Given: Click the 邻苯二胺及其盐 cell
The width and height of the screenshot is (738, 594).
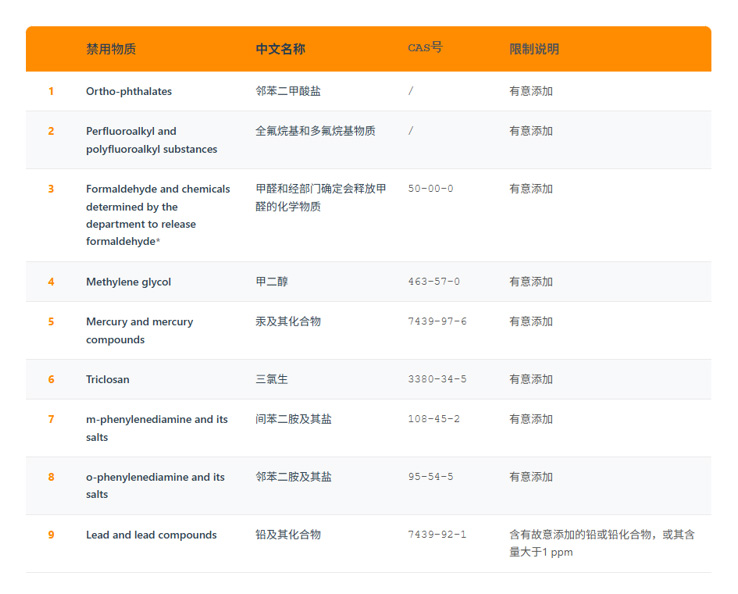Looking at the screenshot, I should coord(293,477).
